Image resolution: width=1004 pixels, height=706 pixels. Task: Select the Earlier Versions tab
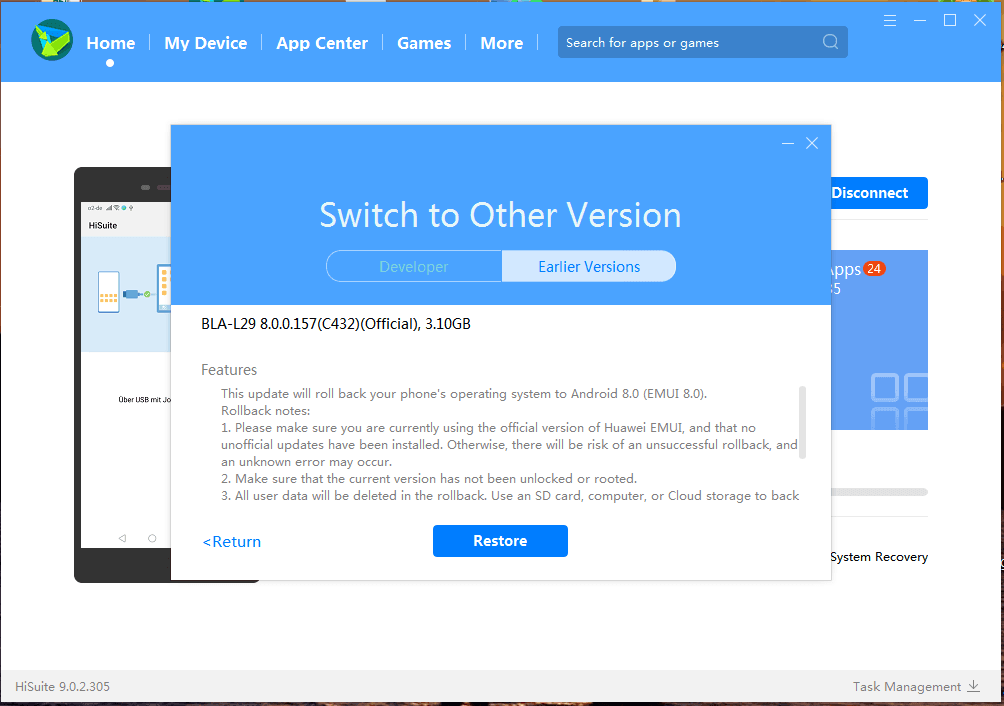point(589,266)
